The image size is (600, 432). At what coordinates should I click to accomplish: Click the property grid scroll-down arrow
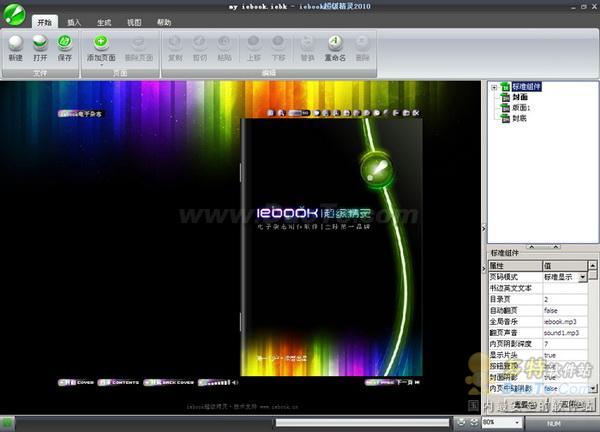(x=592, y=389)
